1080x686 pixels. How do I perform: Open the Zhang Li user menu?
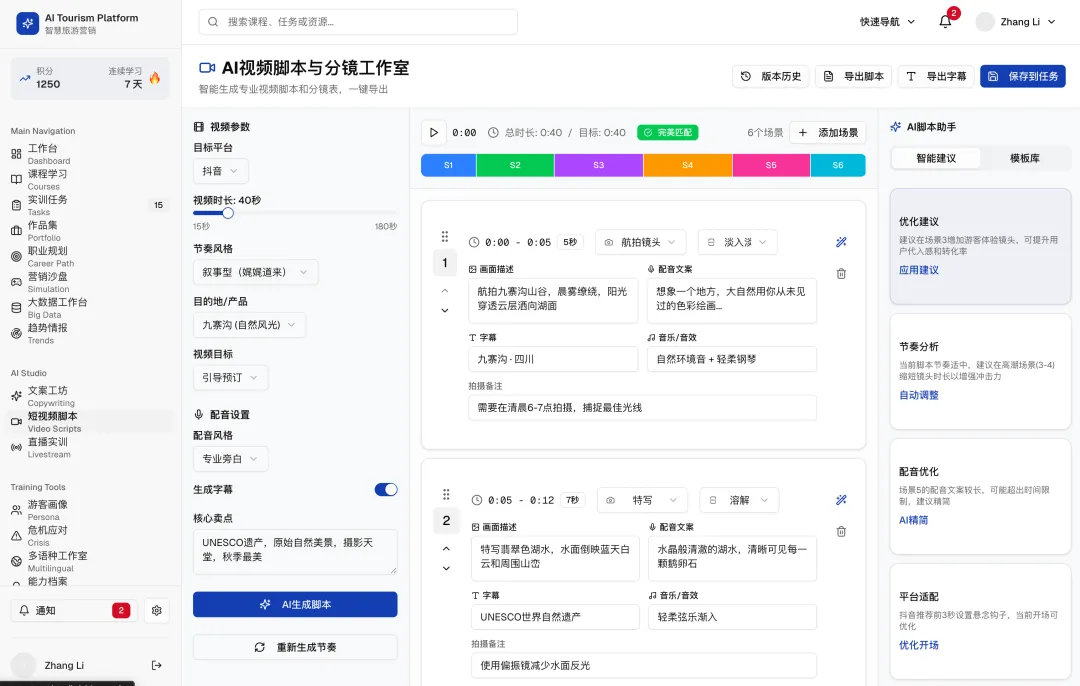(1017, 22)
